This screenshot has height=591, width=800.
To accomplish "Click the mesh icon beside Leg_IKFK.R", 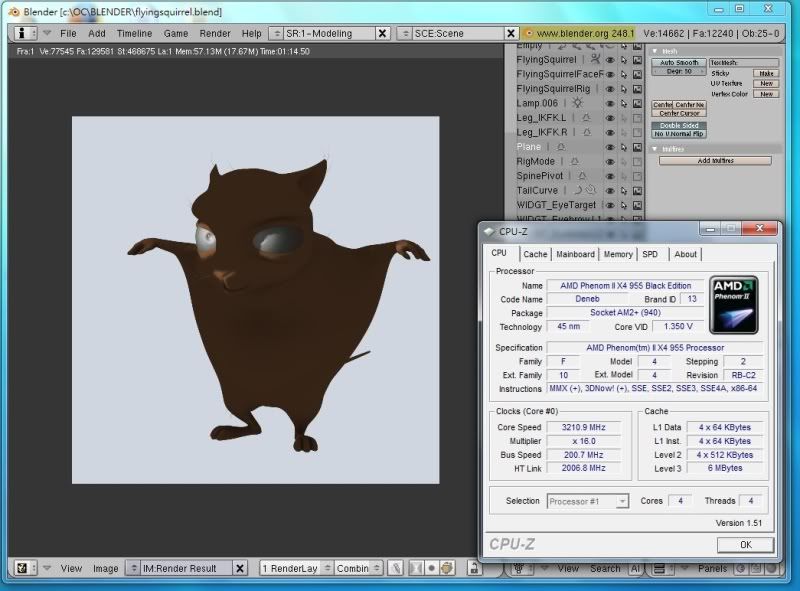I will [587, 132].
